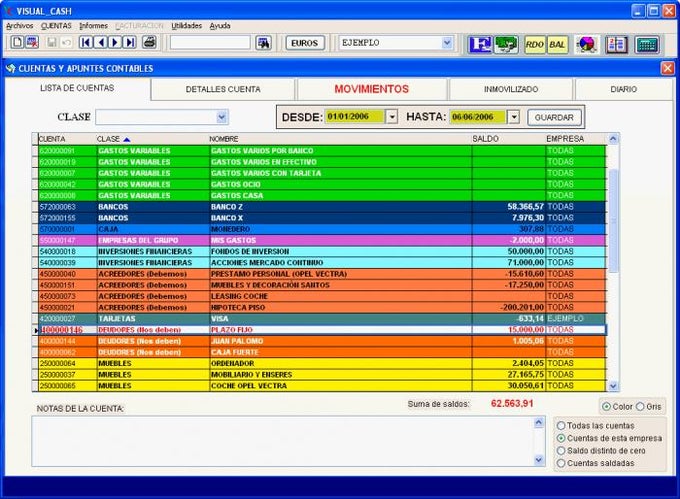Open the CUENTAS menu
680x499 pixels.
[56, 26]
